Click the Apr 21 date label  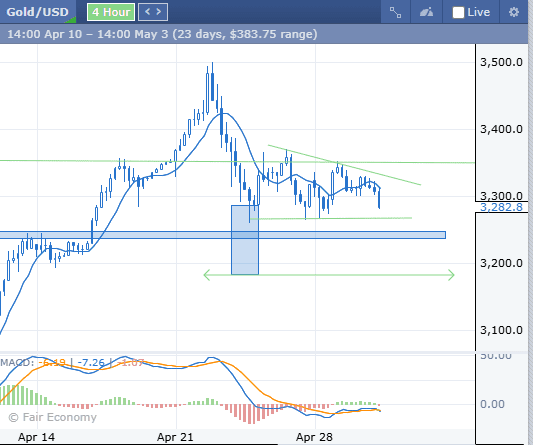tap(175, 437)
